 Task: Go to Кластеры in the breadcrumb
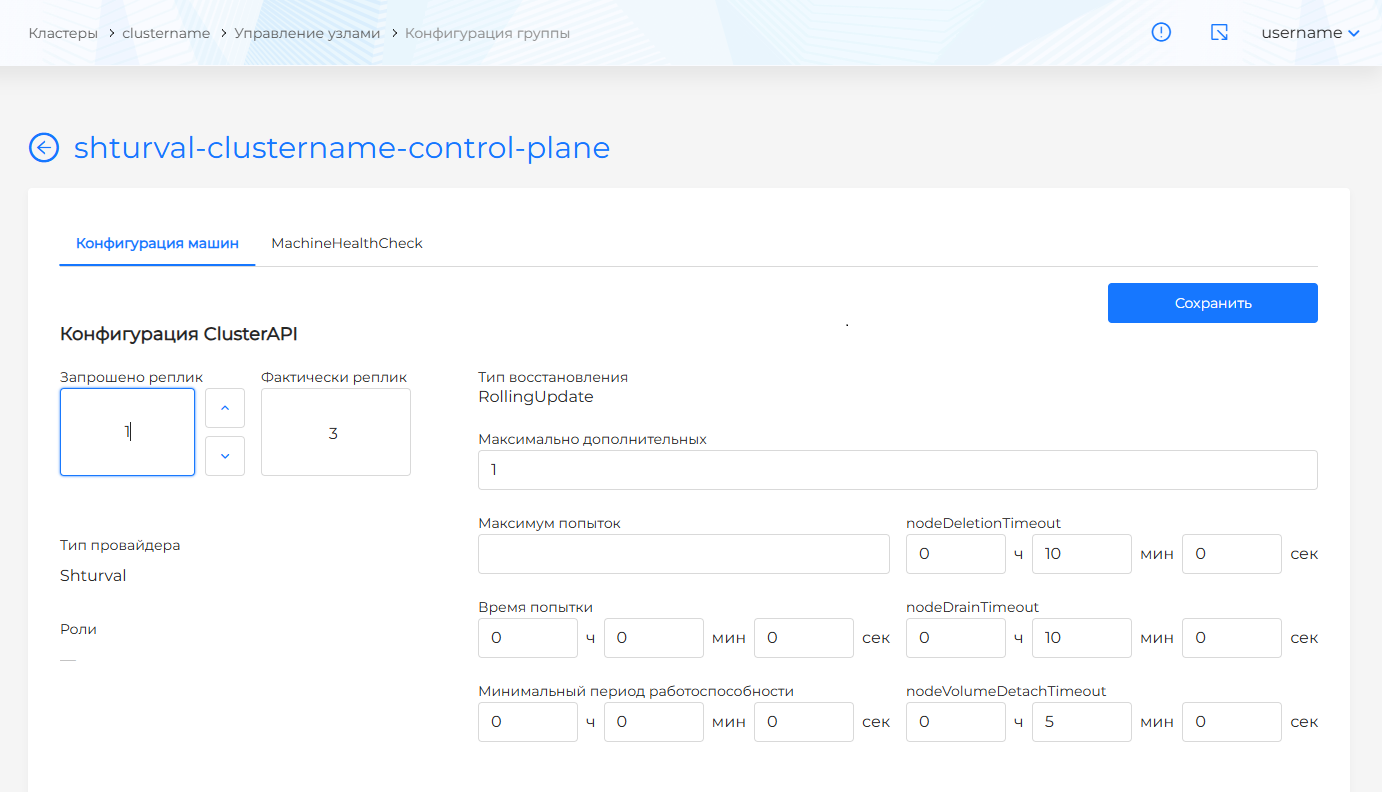point(63,33)
